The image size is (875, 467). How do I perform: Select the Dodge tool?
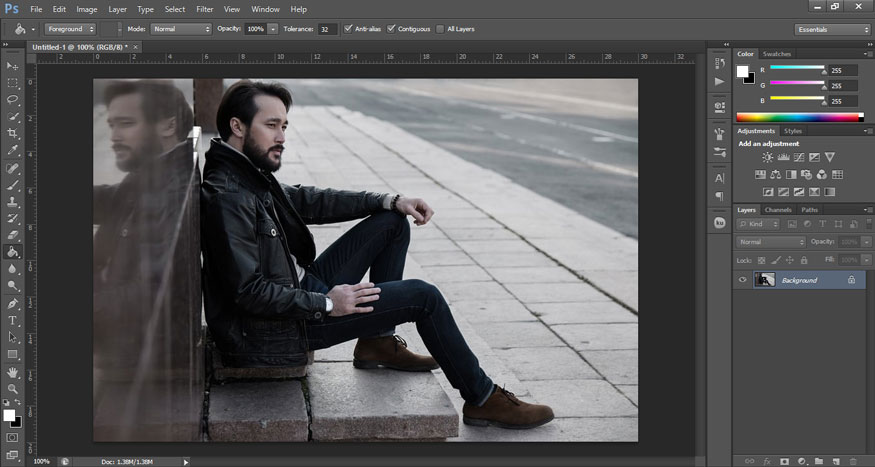pyautogui.click(x=12, y=286)
